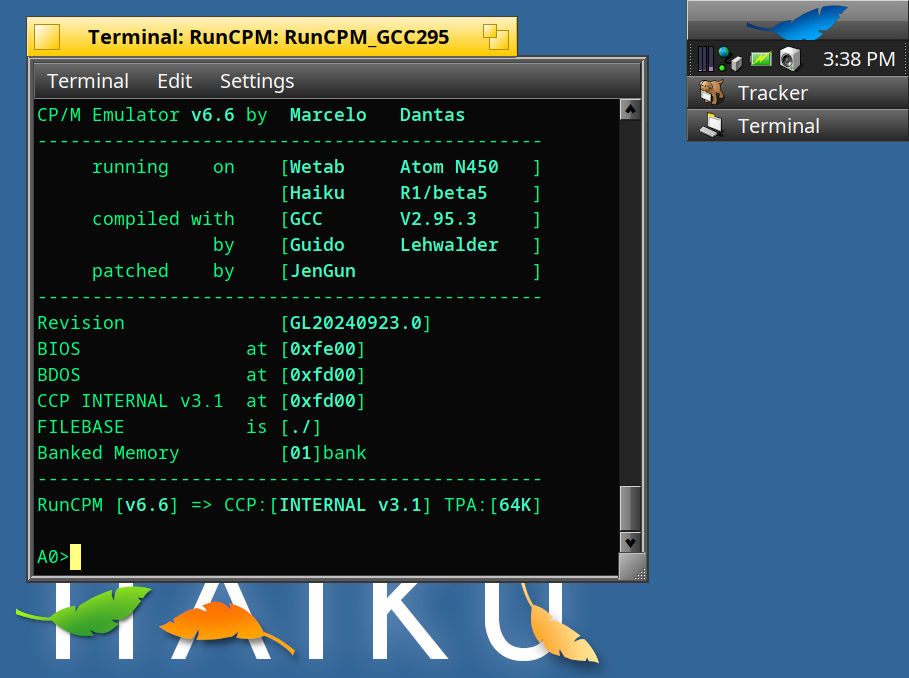909x678 pixels.
Task: Click the network status tray icon
Action: click(730, 59)
